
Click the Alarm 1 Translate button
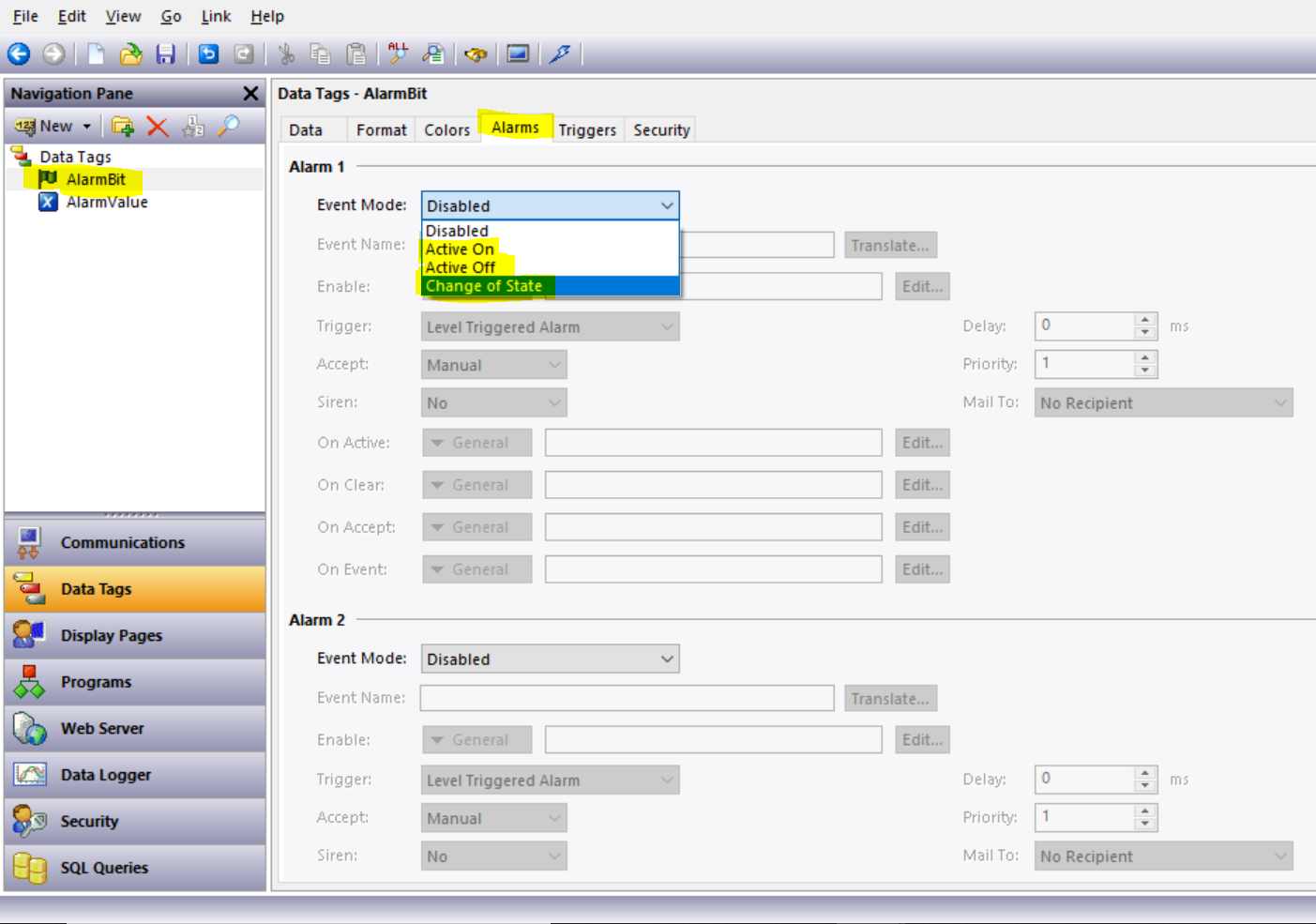click(890, 246)
